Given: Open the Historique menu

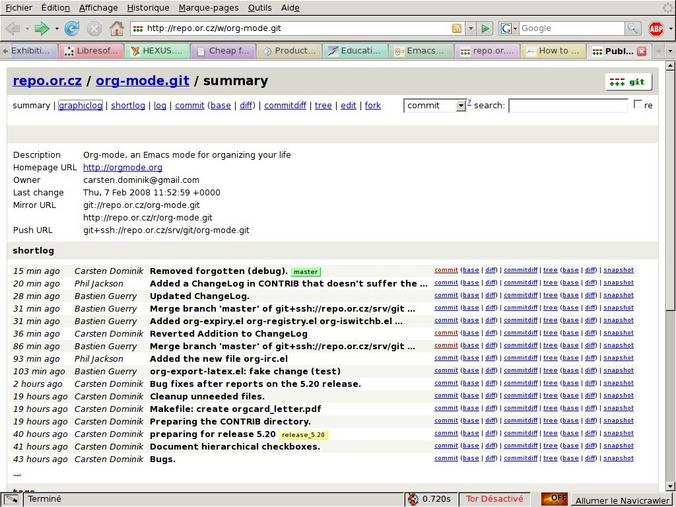Looking at the screenshot, I should pyautogui.click(x=148, y=8).
